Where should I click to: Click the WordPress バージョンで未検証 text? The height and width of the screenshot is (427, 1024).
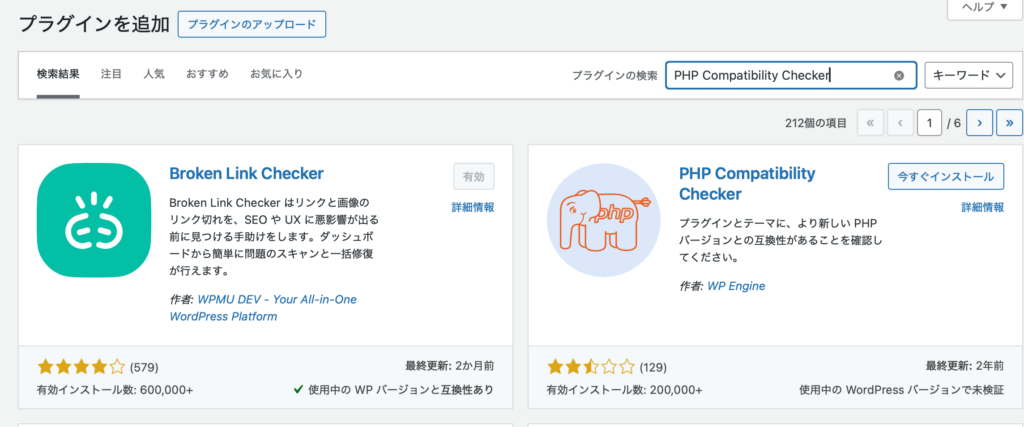[902, 390]
